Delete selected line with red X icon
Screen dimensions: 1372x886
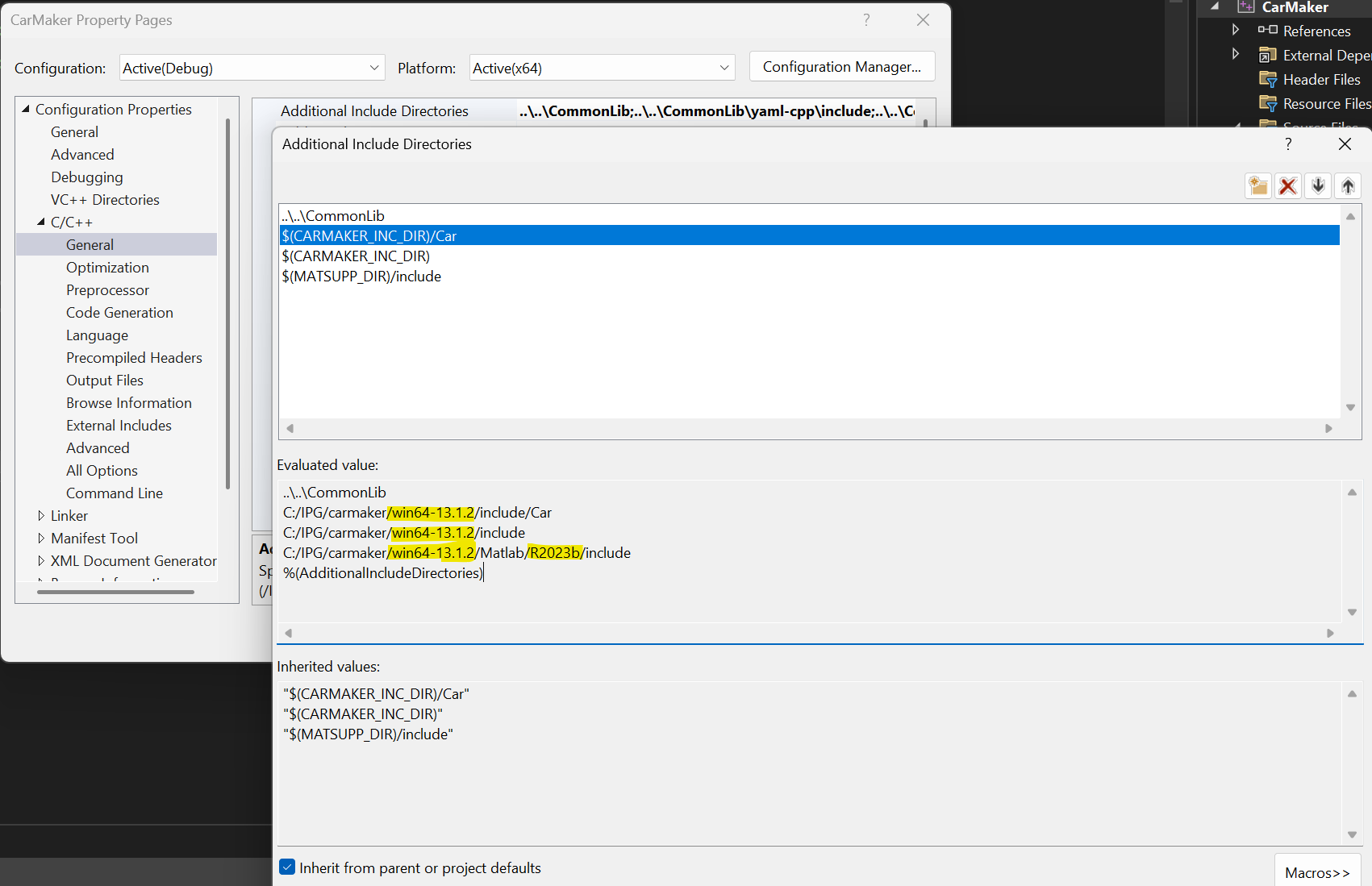coord(1288,186)
